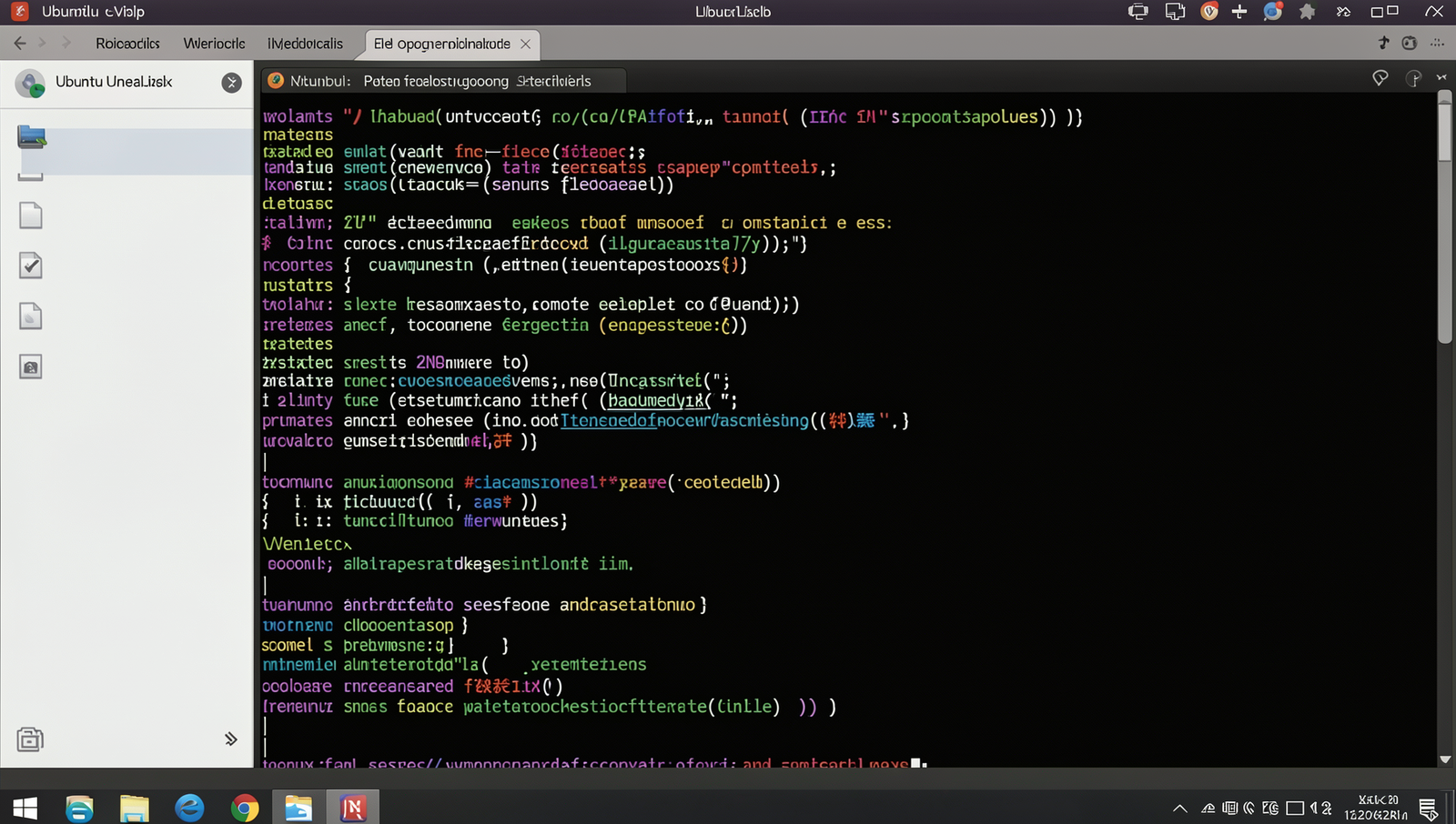Screen dimensions: 1456x824
Task: Click the upload arrow icon in the tab bar
Action: tap(1383, 43)
